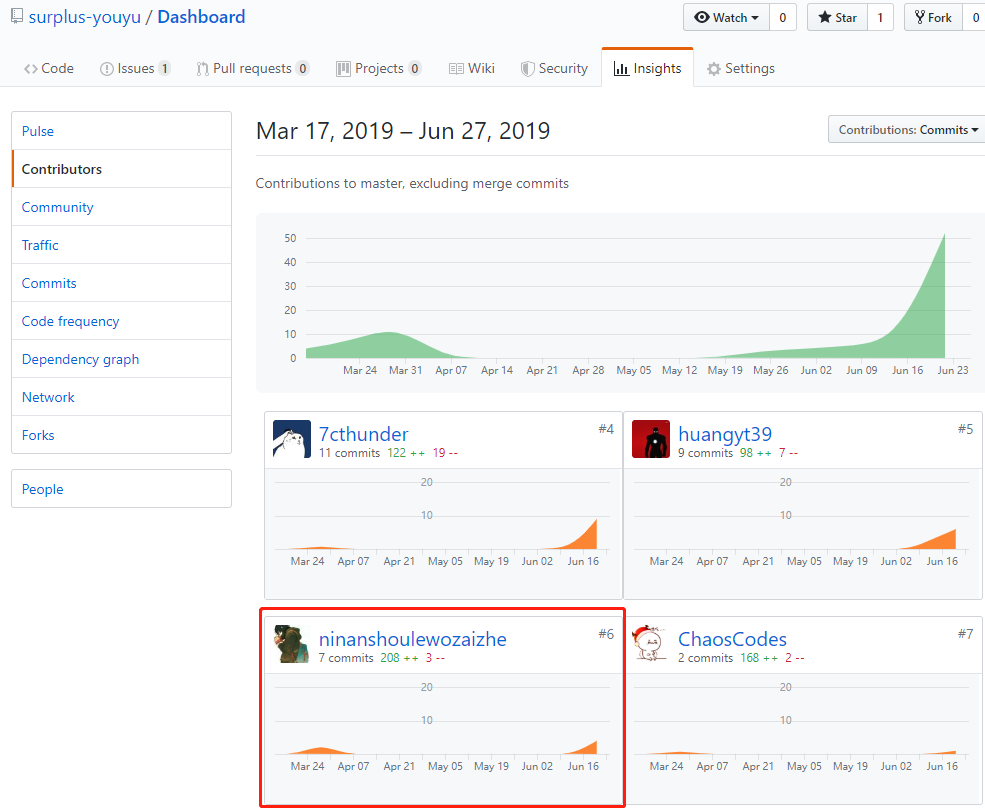Fork the Dashboard repository
Viewport: 985px width, 809px height.
pyautogui.click(x=932, y=17)
